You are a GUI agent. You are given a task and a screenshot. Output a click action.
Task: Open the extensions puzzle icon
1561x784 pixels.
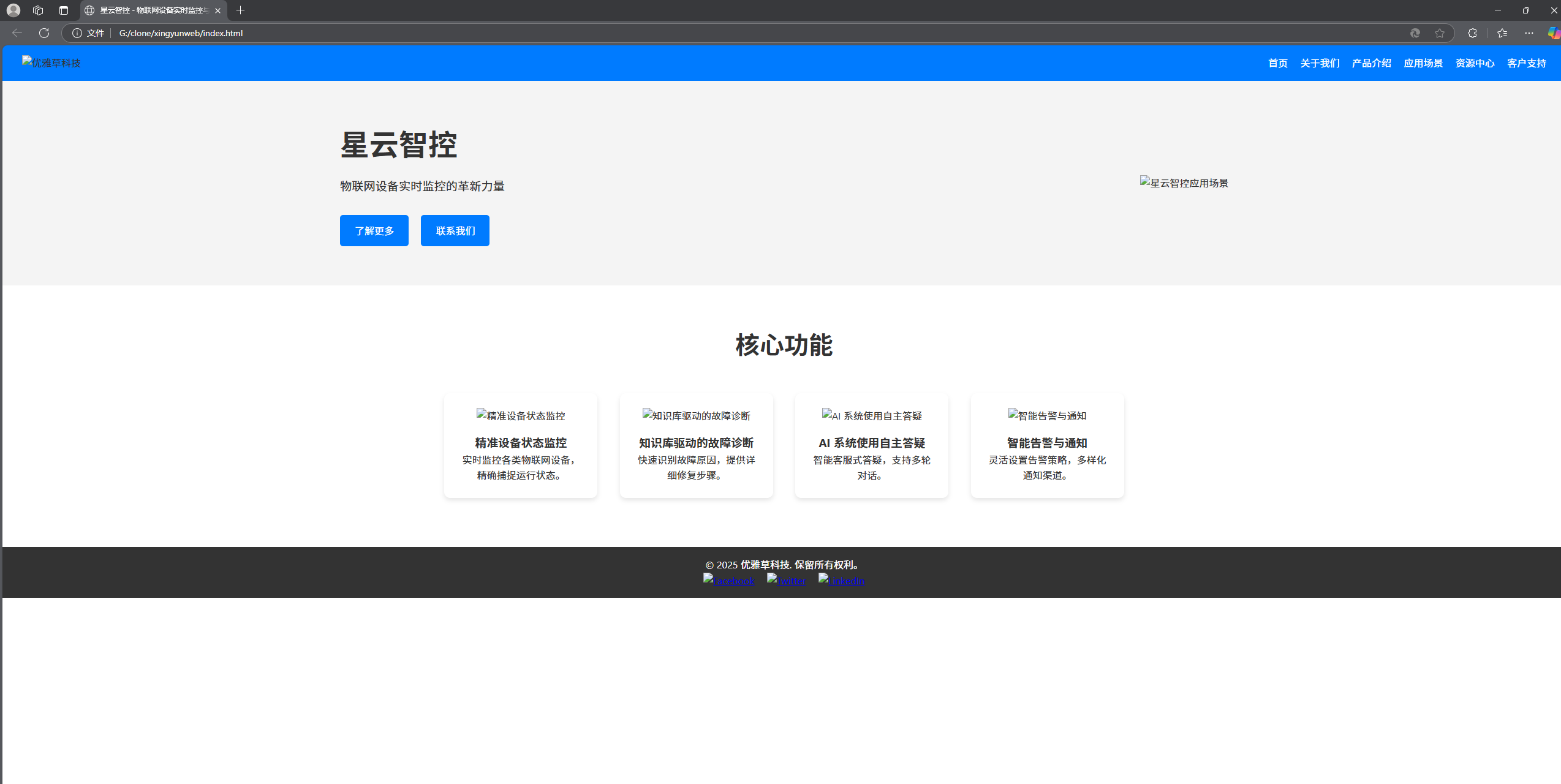[x=1472, y=33]
